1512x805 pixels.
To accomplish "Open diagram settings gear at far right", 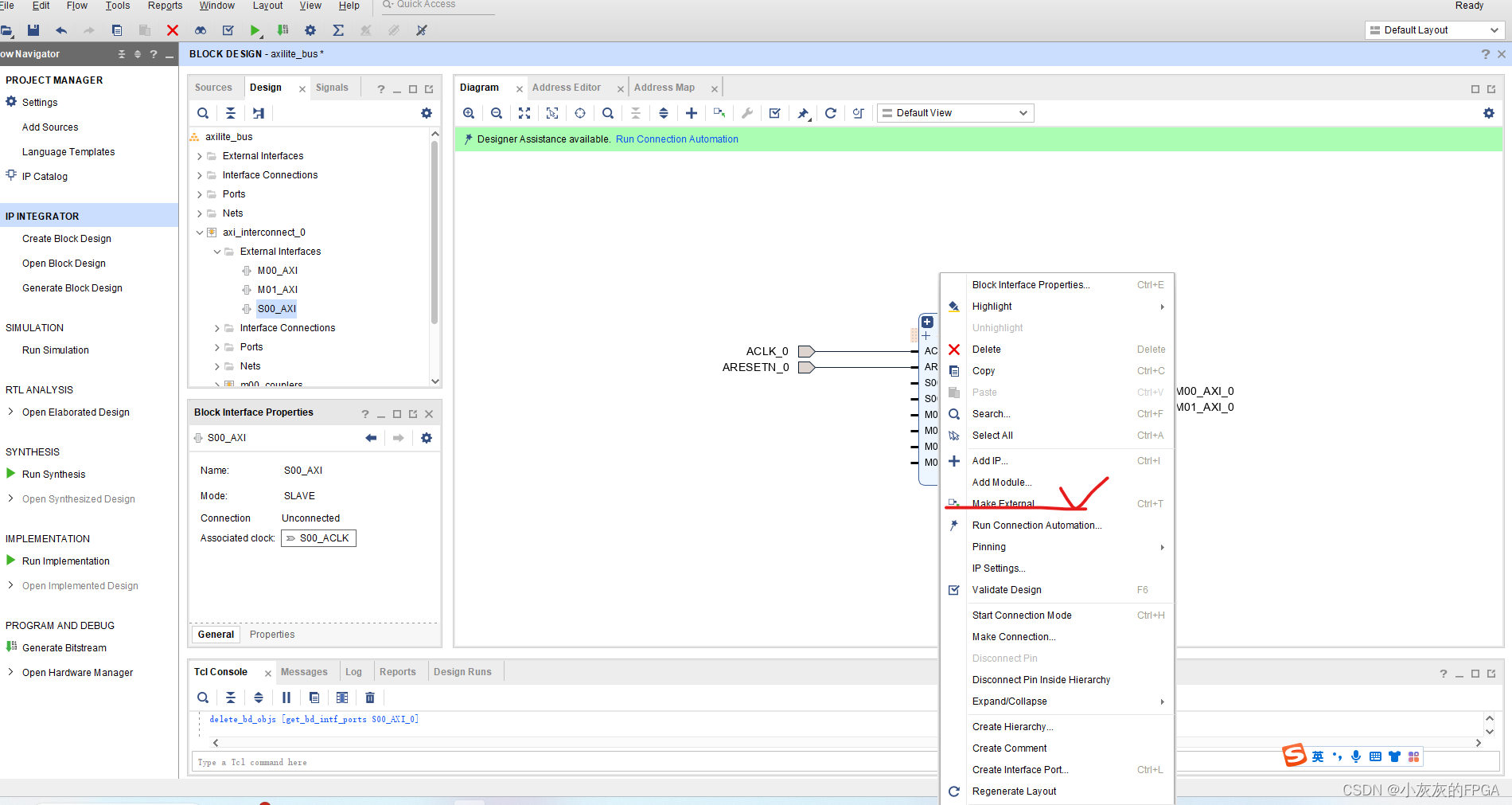I will 1489,113.
